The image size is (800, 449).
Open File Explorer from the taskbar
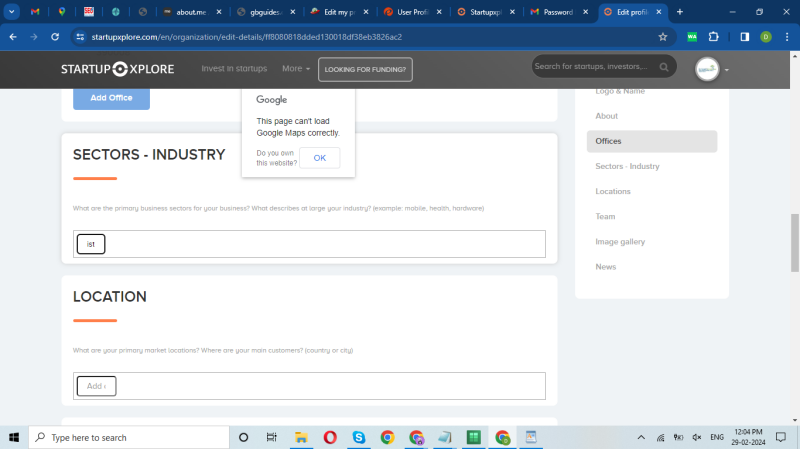(300, 437)
